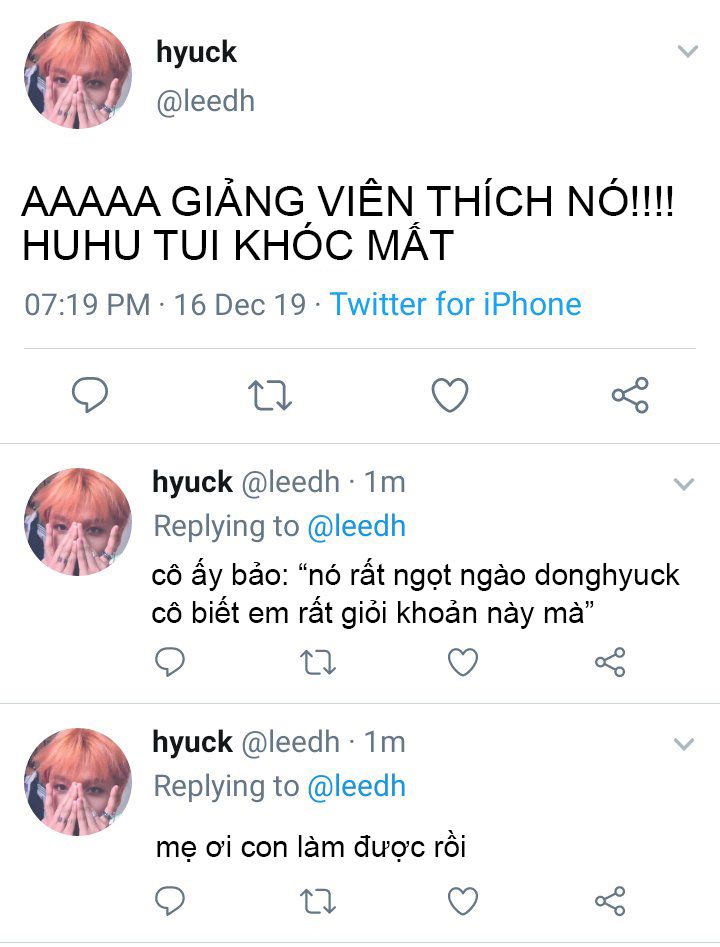Image resolution: width=720 pixels, height=947 pixels.
Task: Like the 'mẹ ơi con làm được rồi' tweet
Action: click(x=463, y=901)
